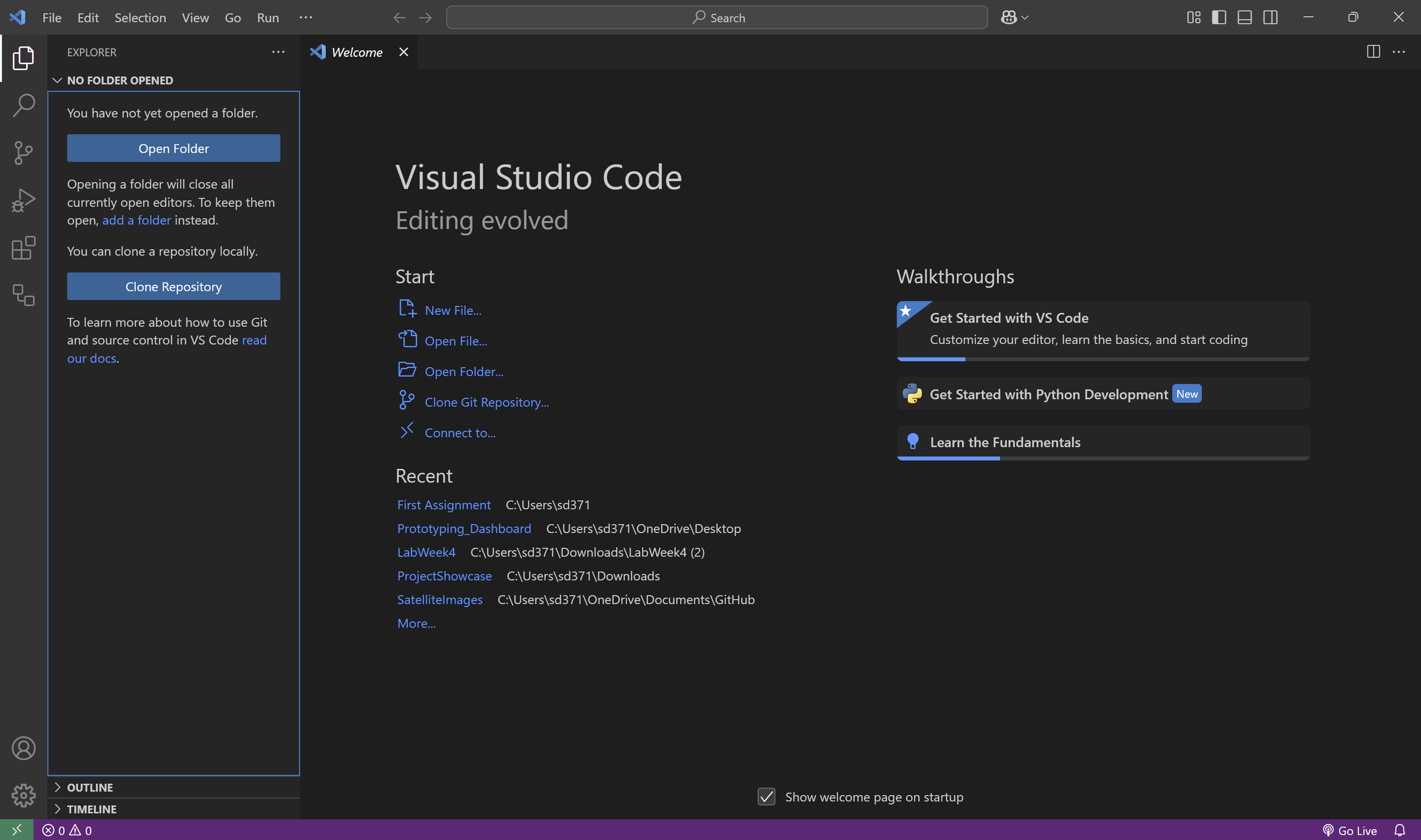
Task: Open recent Prototyping_Dashboard folder
Action: [464, 529]
